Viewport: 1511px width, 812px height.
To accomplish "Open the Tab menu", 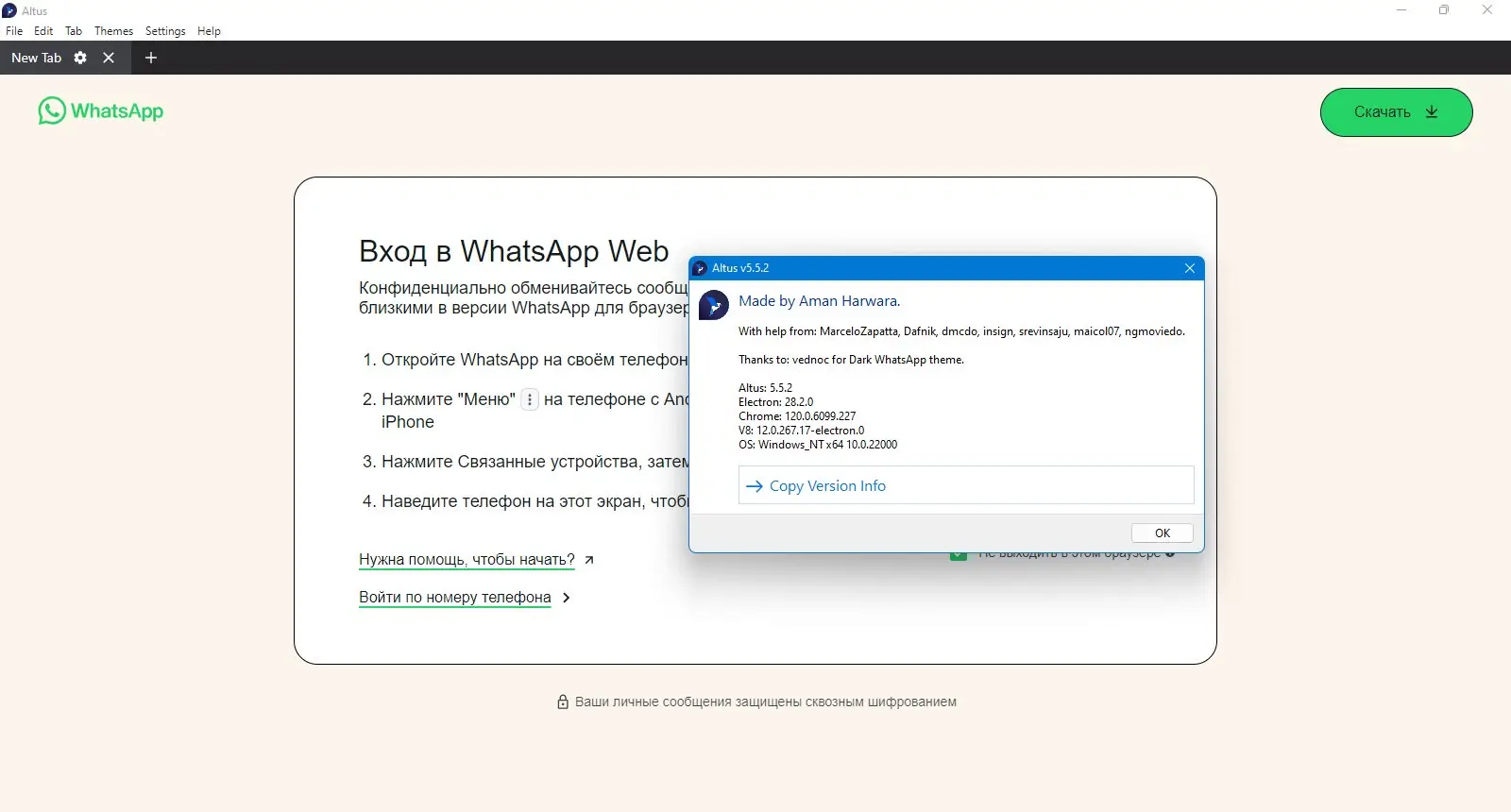I will coord(74,31).
